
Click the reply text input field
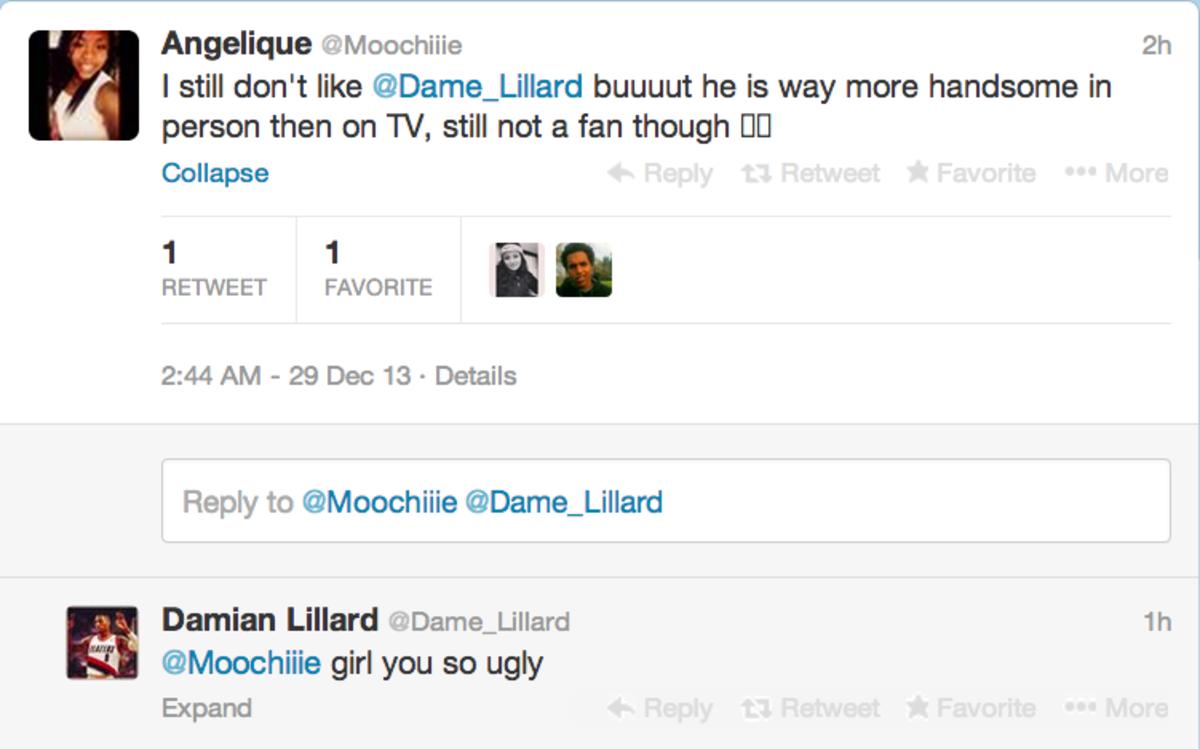[x=666, y=501]
